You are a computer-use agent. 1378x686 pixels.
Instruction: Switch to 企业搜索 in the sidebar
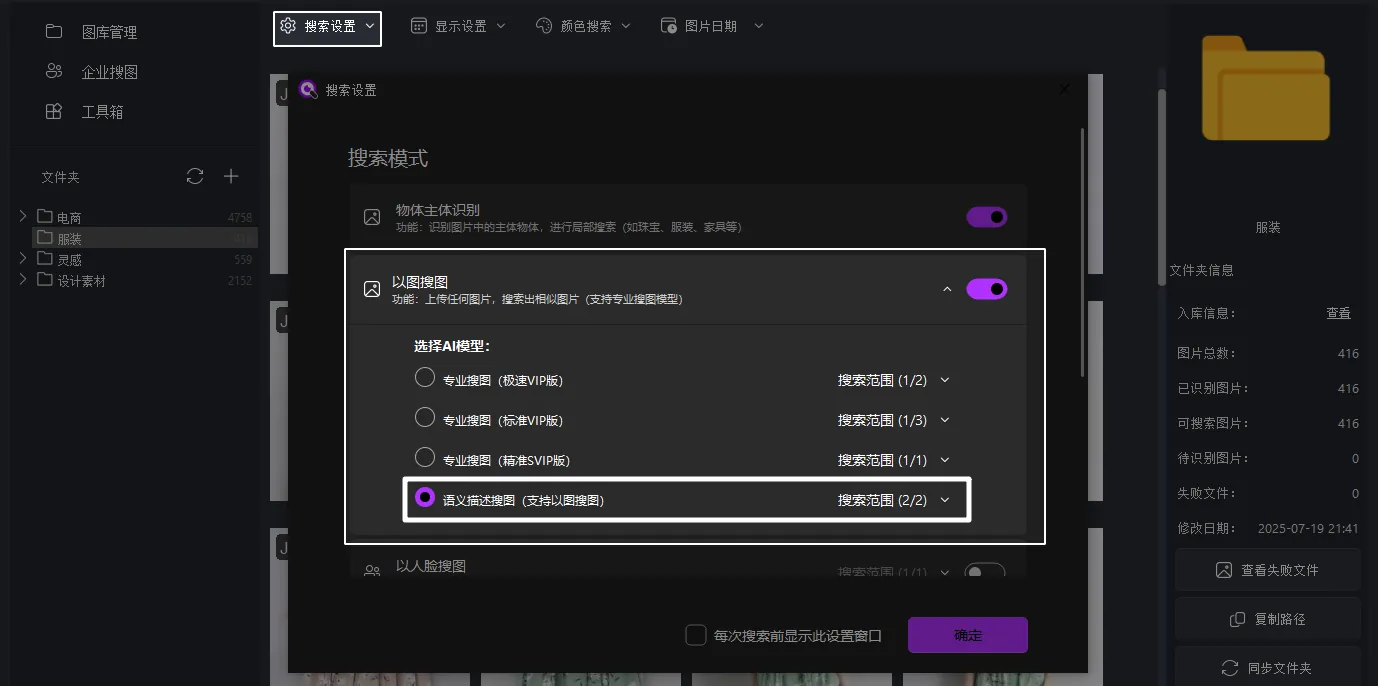110,71
